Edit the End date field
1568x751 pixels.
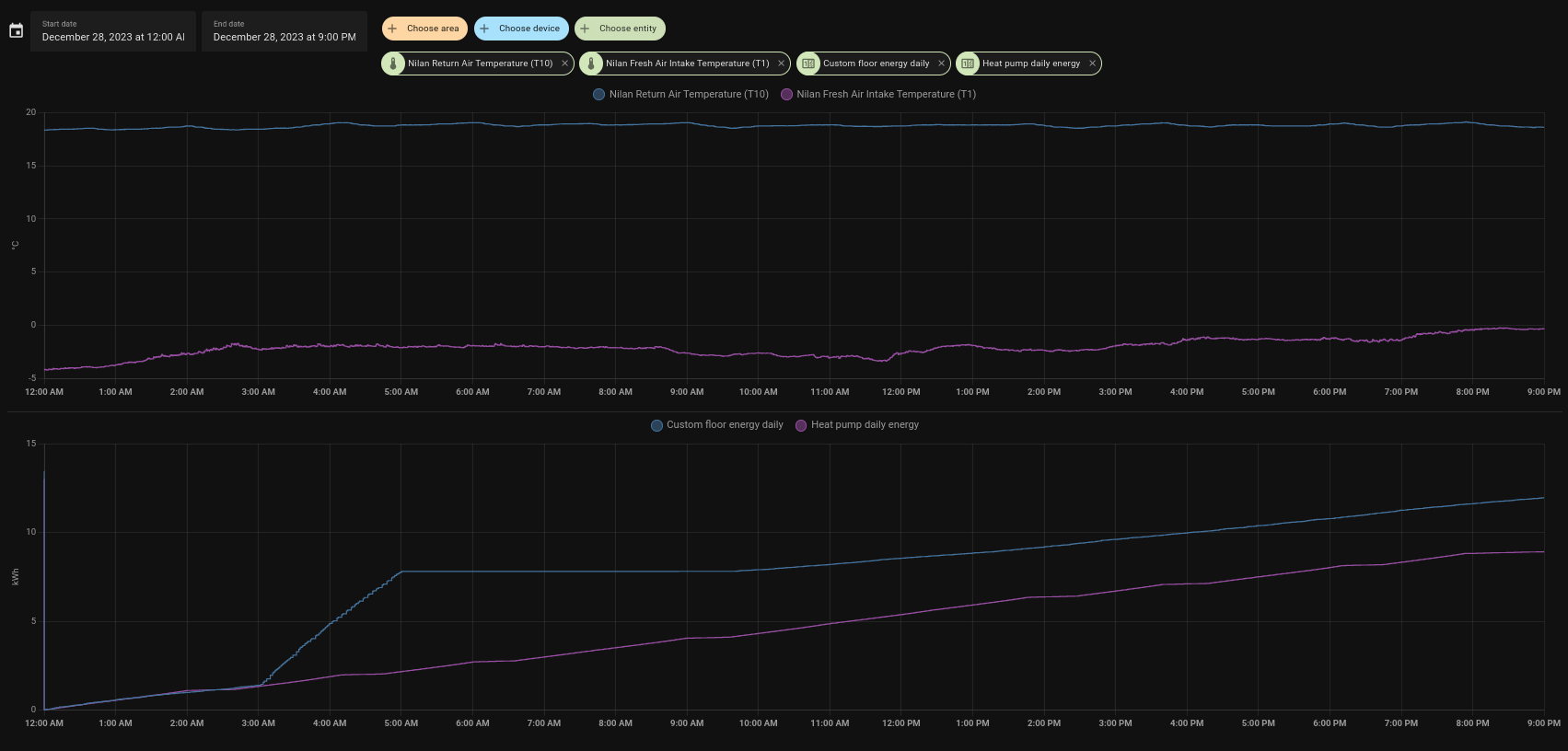click(x=284, y=31)
